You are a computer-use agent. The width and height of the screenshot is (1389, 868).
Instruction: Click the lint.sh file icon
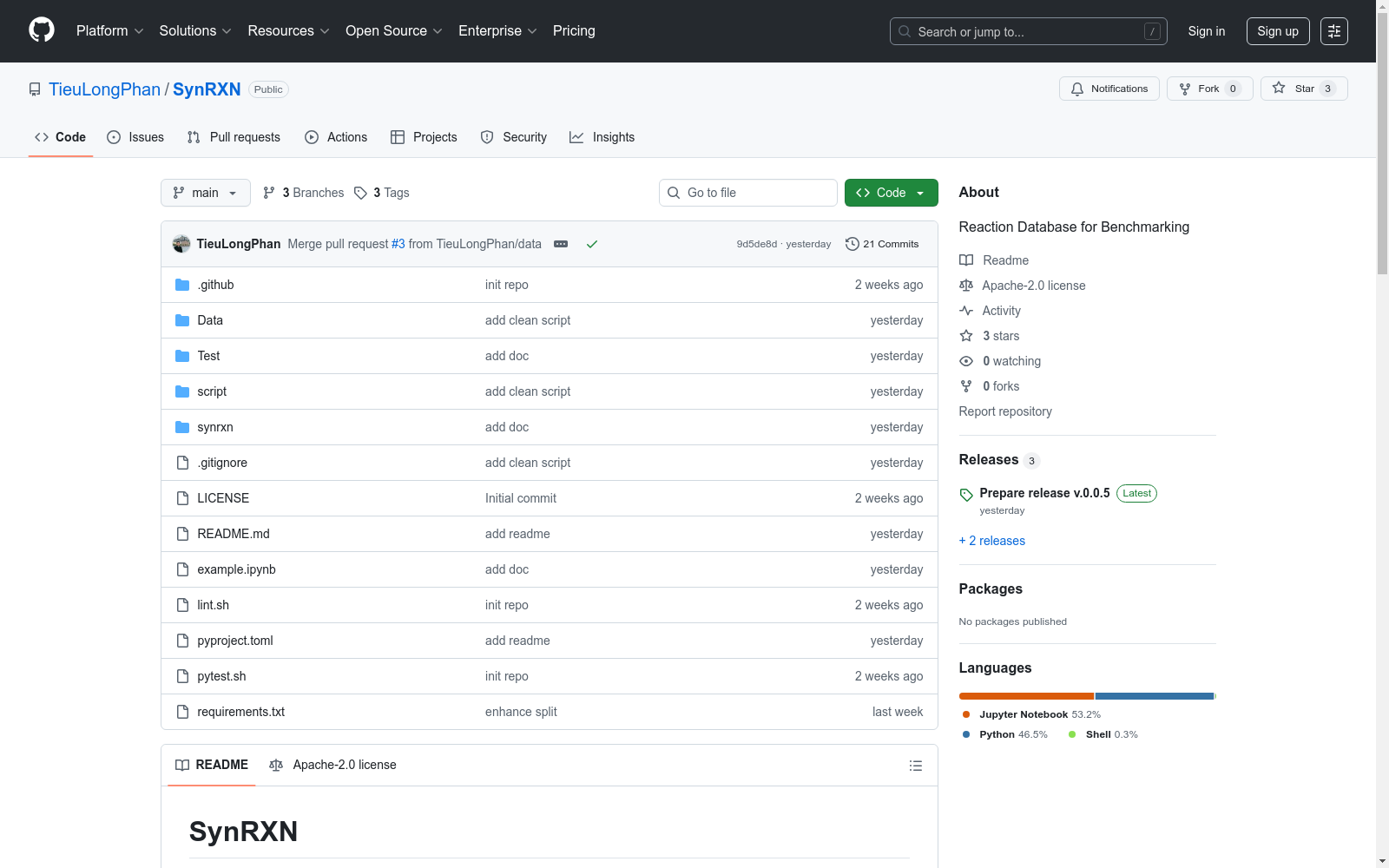(182, 605)
